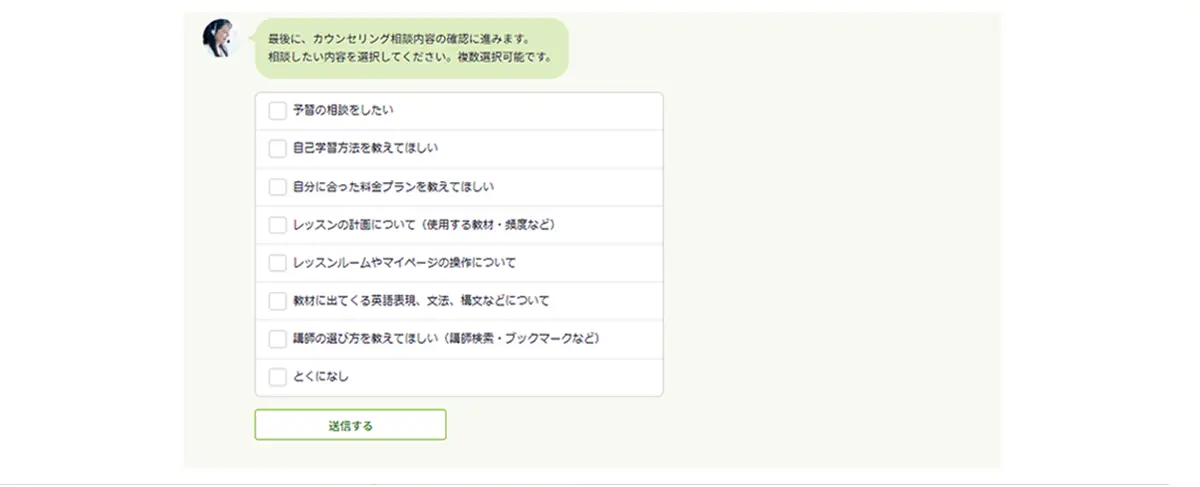Check the 予習の相談をしたい checkbox
1200x487 pixels.
point(278,111)
